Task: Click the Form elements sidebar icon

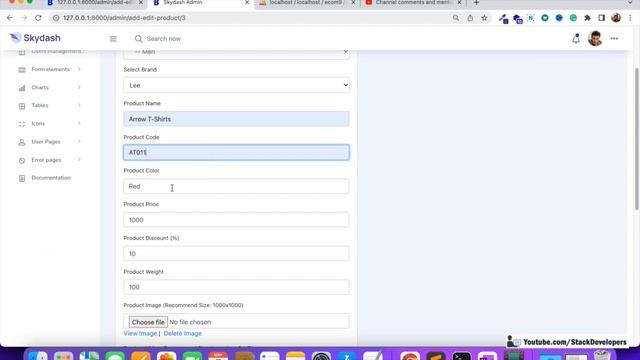Action: (x=22, y=70)
